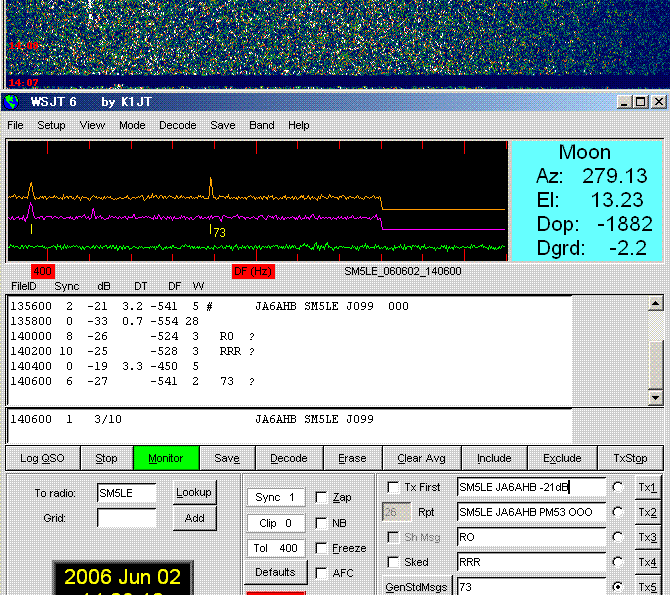670x595 pixels.
Task: Enable the NB checkbox
Action: pos(321,523)
